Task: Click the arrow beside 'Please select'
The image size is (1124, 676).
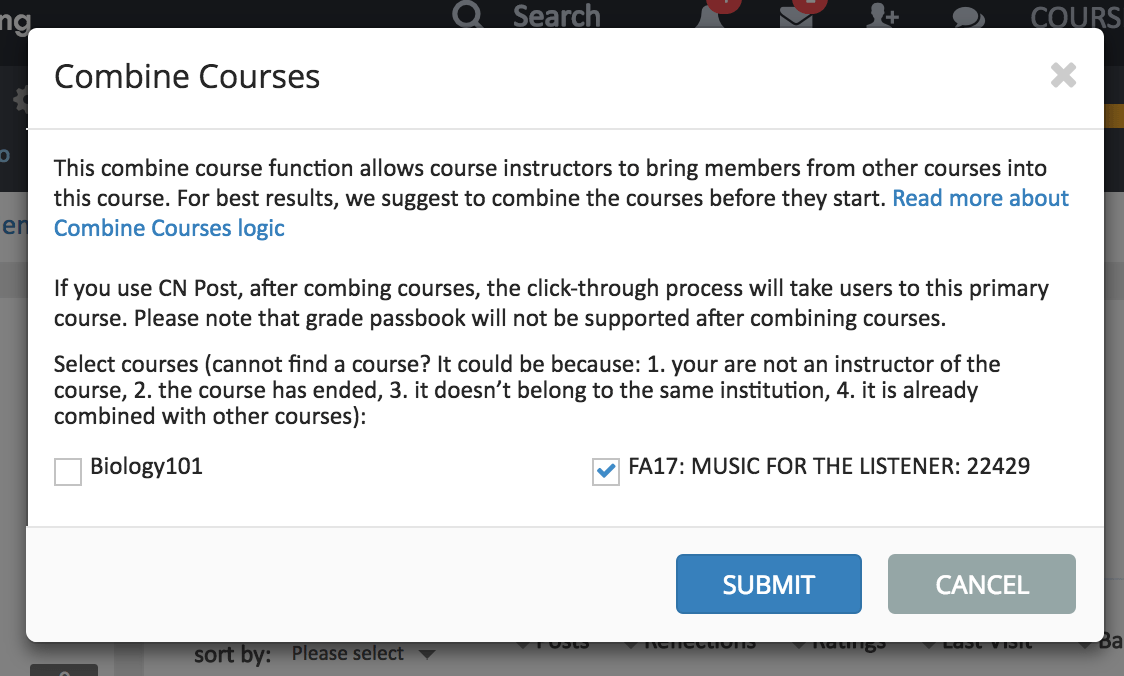Action: (427, 654)
